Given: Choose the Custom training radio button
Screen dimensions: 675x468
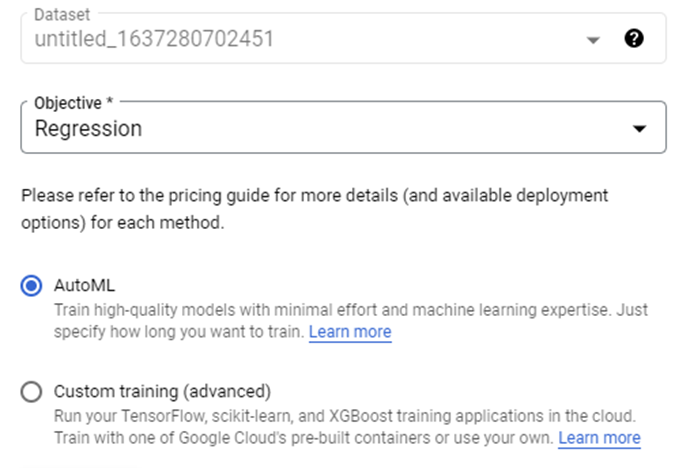Looking at the screenshot, I should (32, 392).
